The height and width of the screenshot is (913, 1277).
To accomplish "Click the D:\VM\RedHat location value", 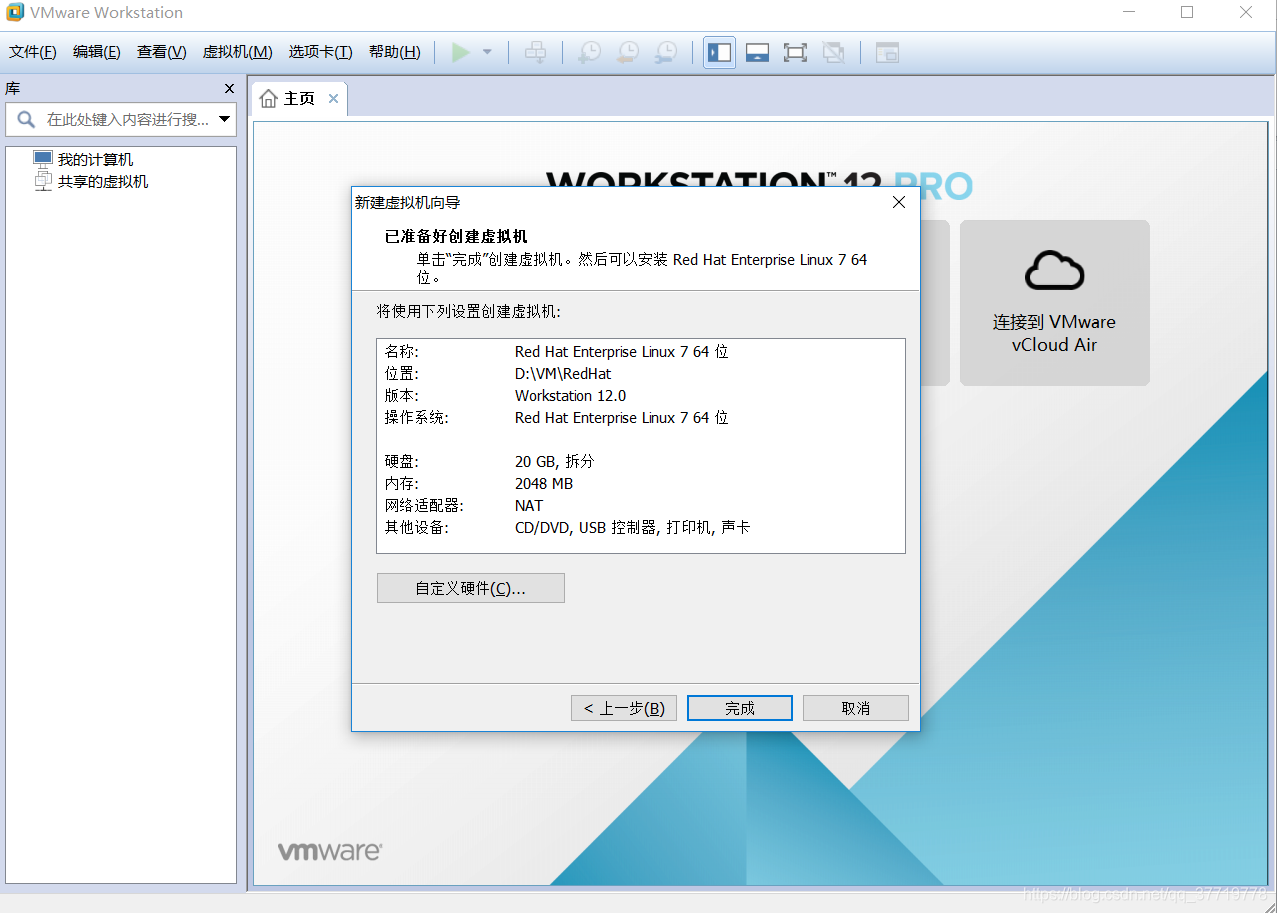I will [563, 373].
